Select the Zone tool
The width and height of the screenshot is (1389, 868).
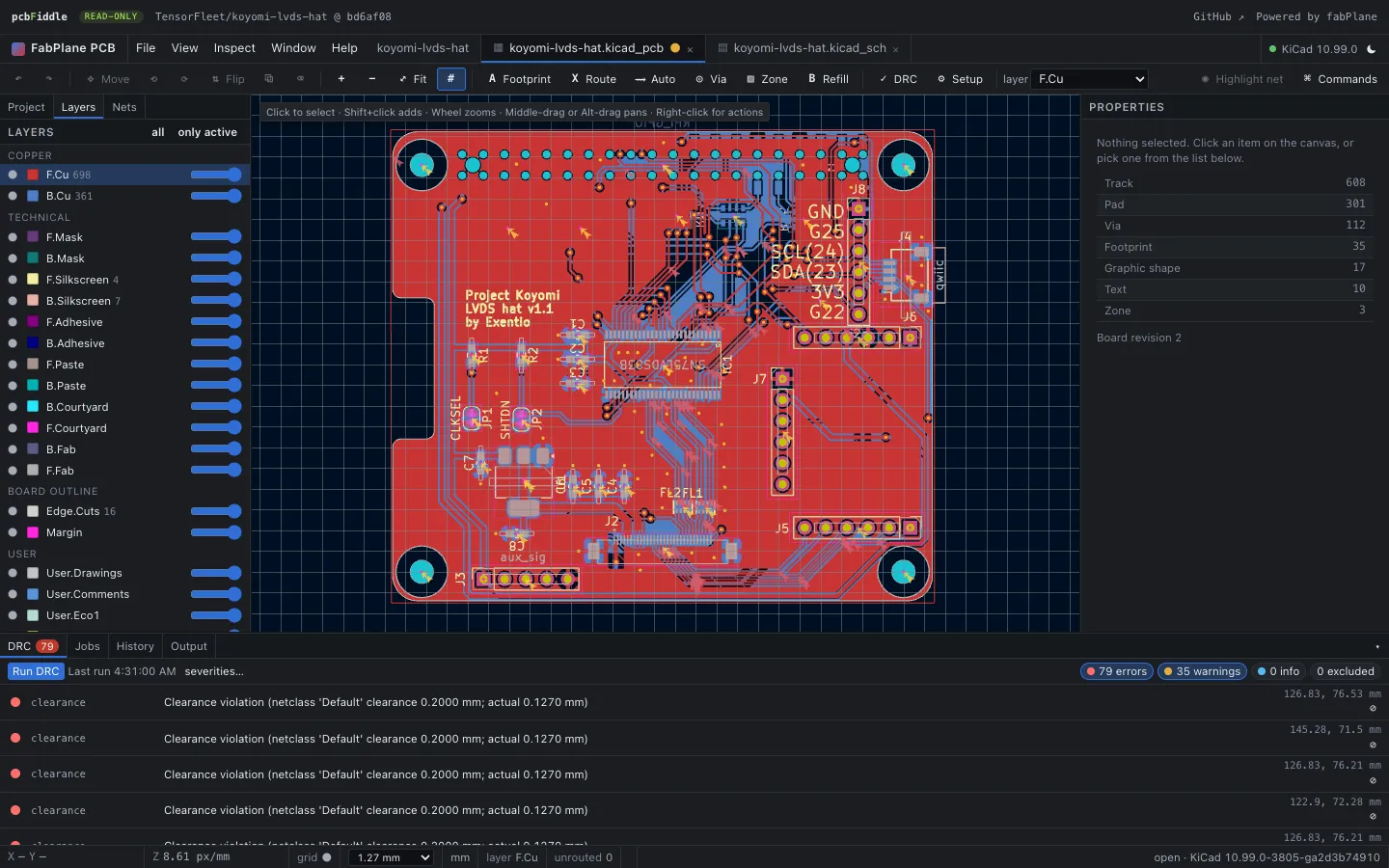coord(767,79)
